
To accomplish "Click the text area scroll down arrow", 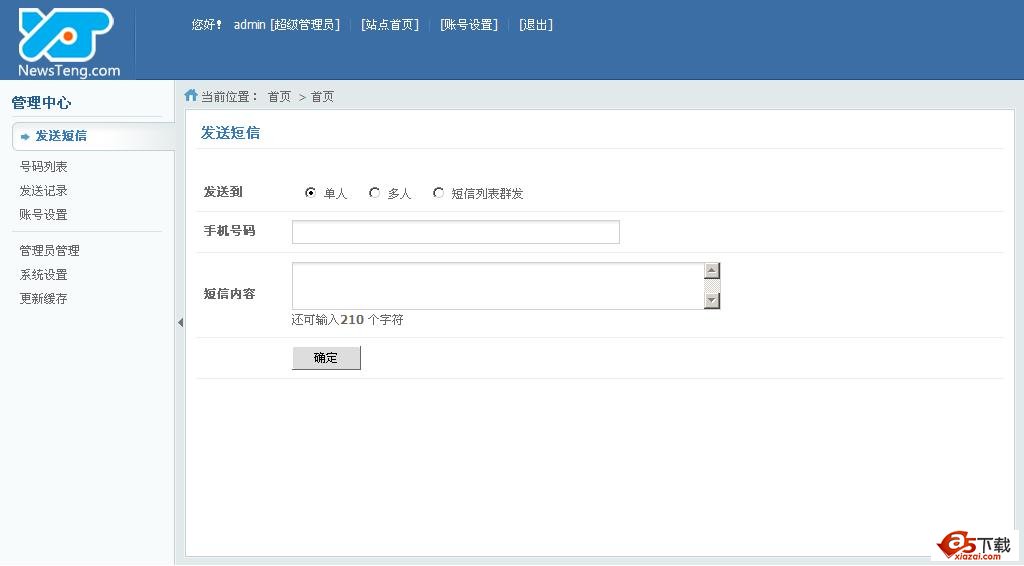I will (712, 300).
